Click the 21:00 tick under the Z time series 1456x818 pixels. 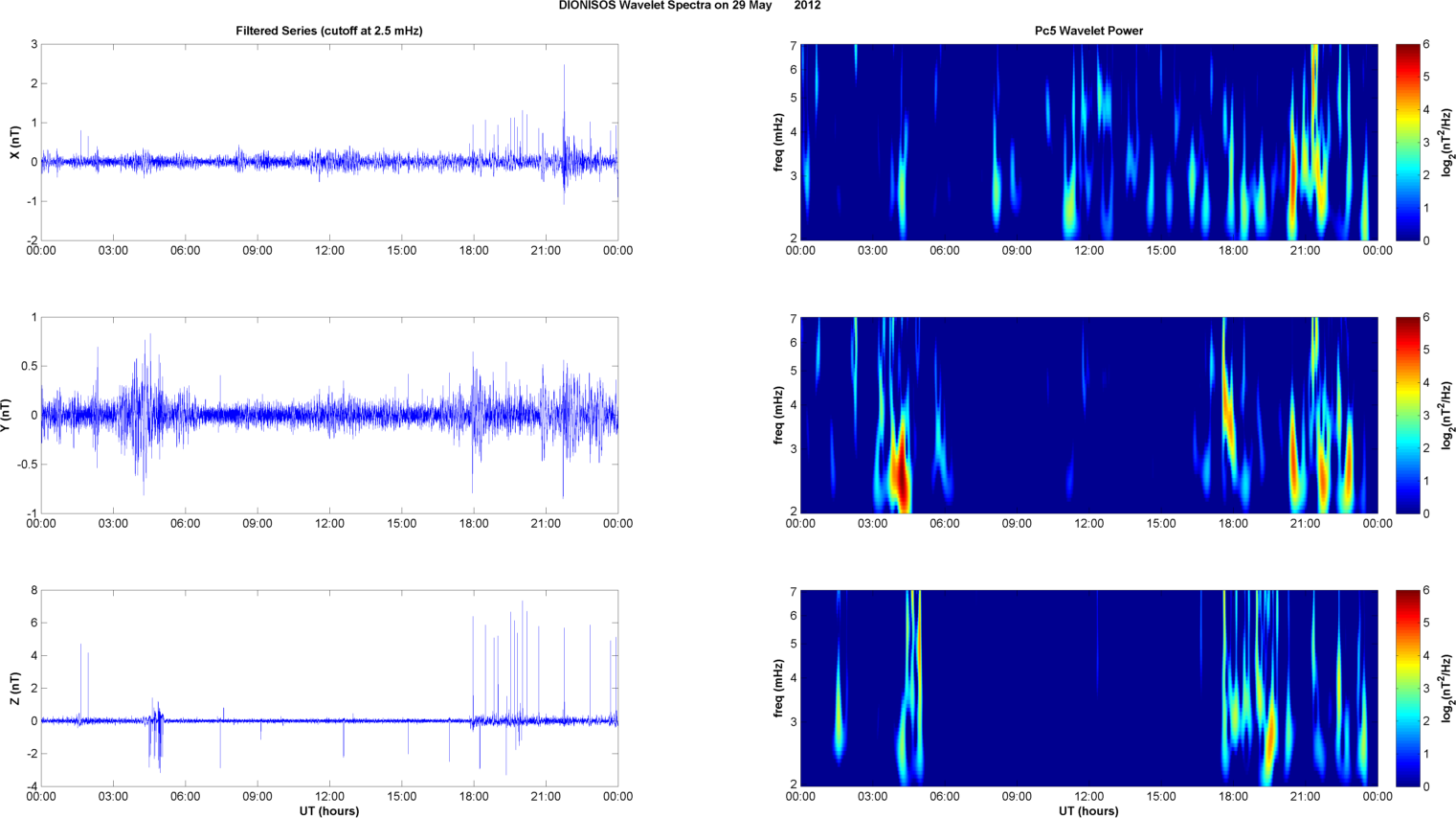pos(546,797)
